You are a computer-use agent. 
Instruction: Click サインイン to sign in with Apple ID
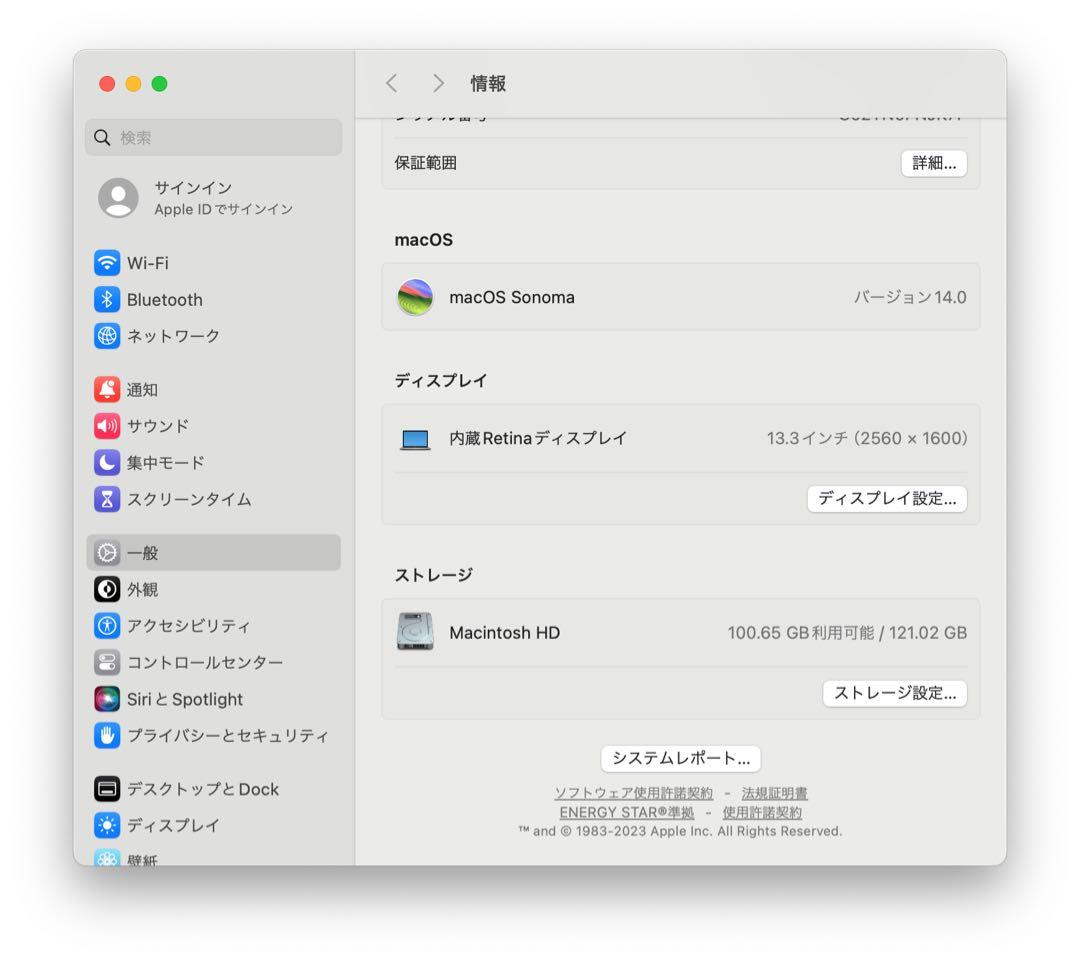[x=192, y=188]
